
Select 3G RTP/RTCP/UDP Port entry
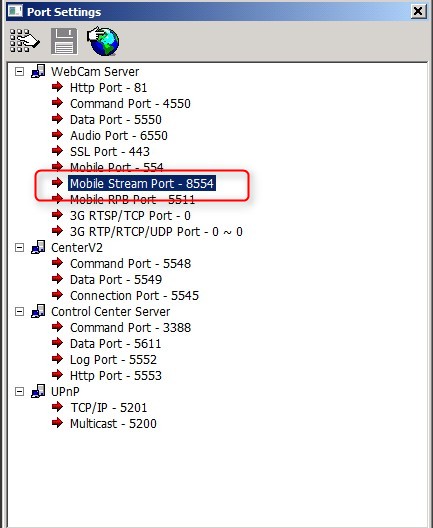[156, 232]
